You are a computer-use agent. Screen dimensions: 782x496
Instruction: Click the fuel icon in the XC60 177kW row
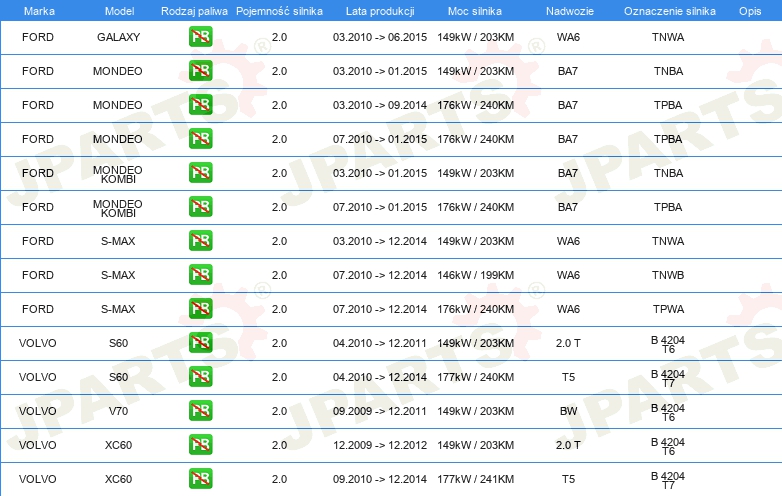click(x=200, y=478)
